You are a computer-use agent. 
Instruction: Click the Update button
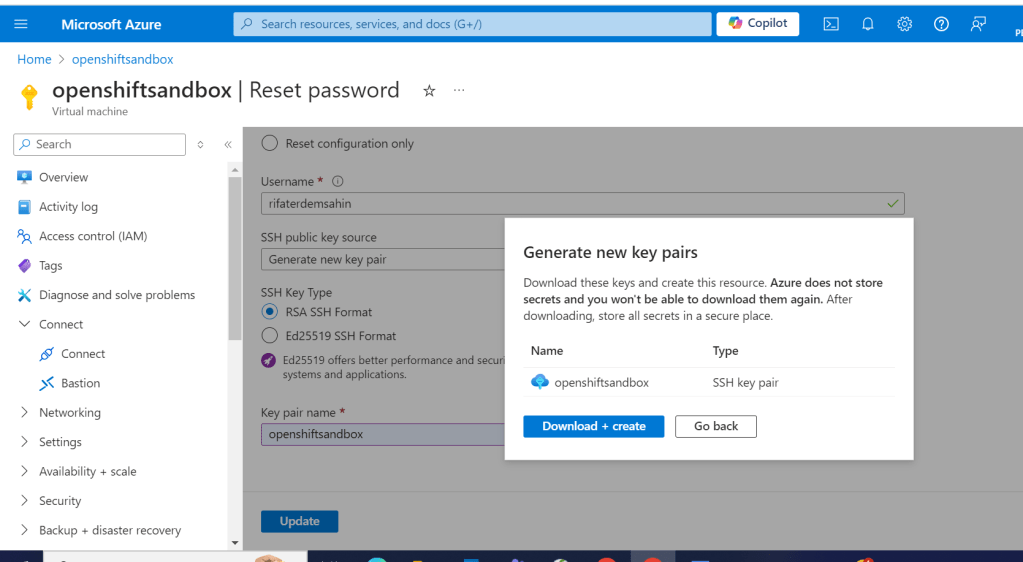point(299,521)
